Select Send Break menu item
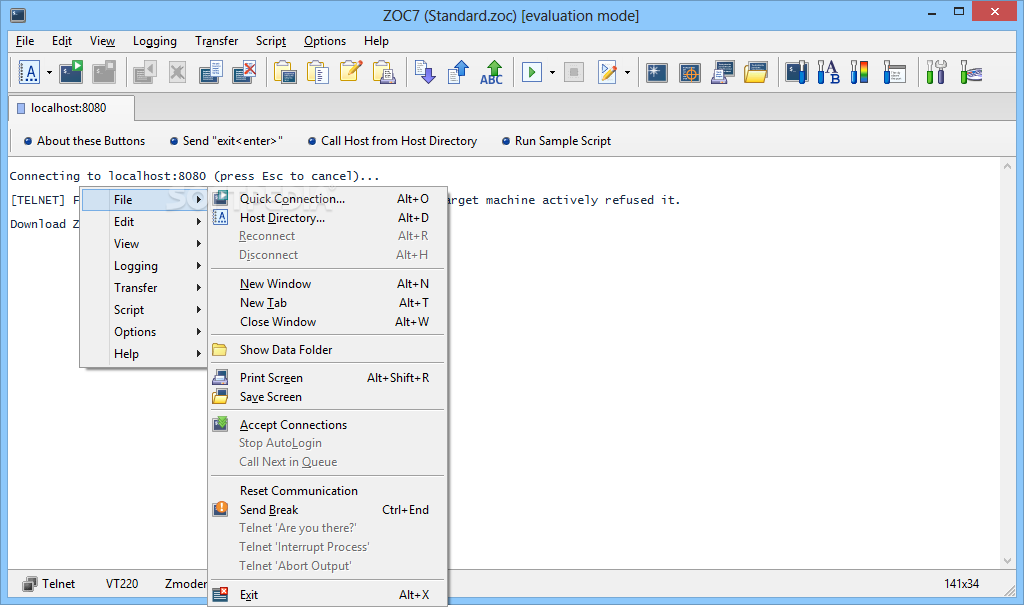Image resolution: width=1024 pixels, height=607 pixels. click(328, 510)
